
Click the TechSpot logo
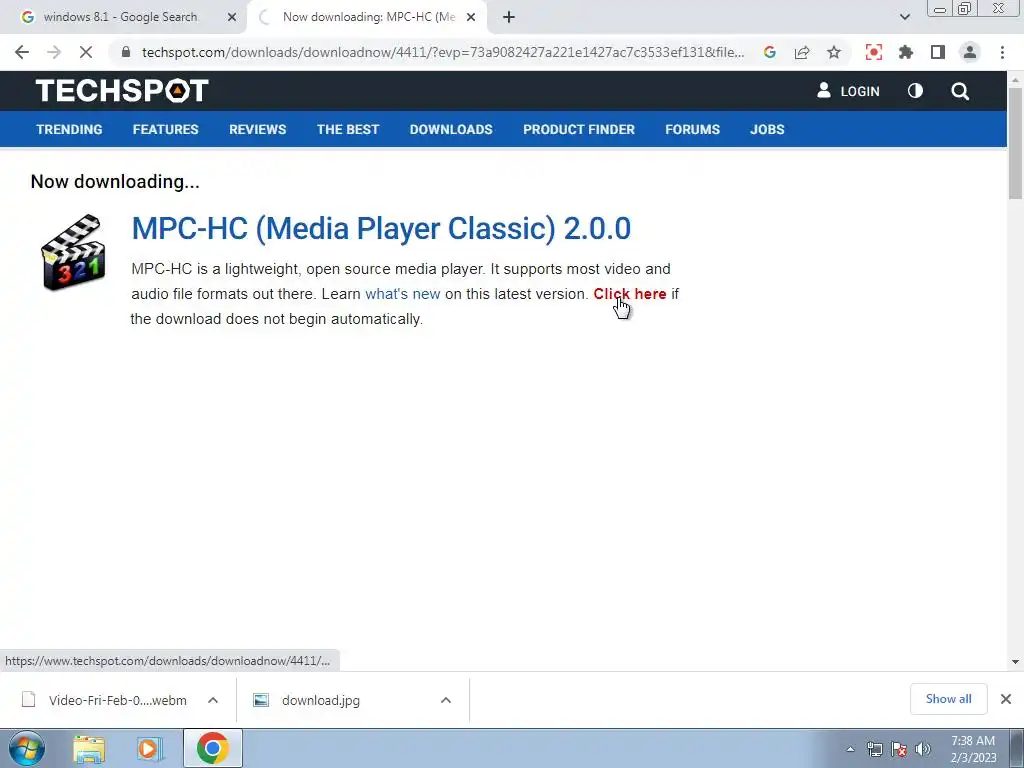(x=122, y=91)
